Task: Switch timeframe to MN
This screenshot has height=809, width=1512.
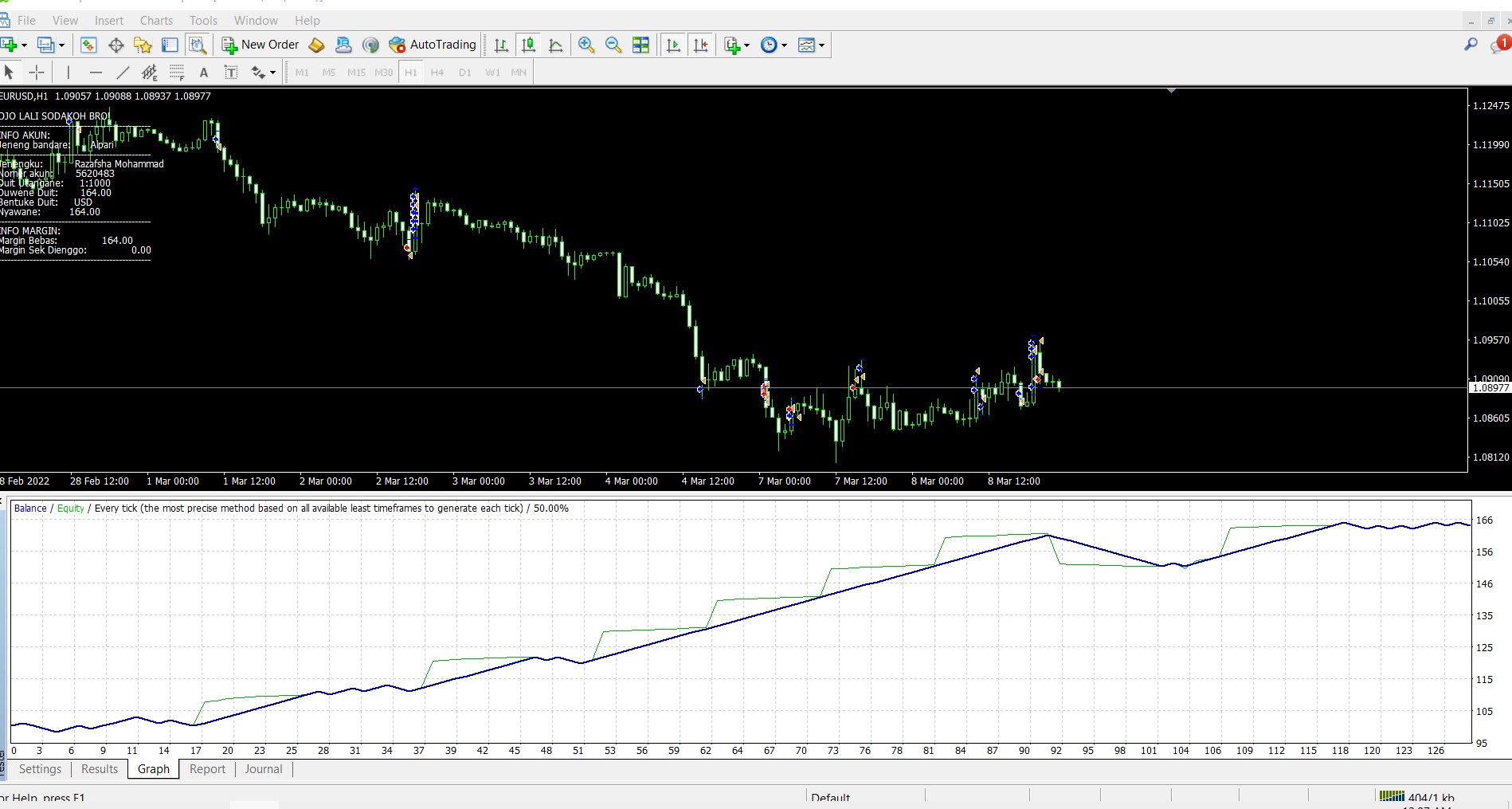Action: [x=519, y=73]
